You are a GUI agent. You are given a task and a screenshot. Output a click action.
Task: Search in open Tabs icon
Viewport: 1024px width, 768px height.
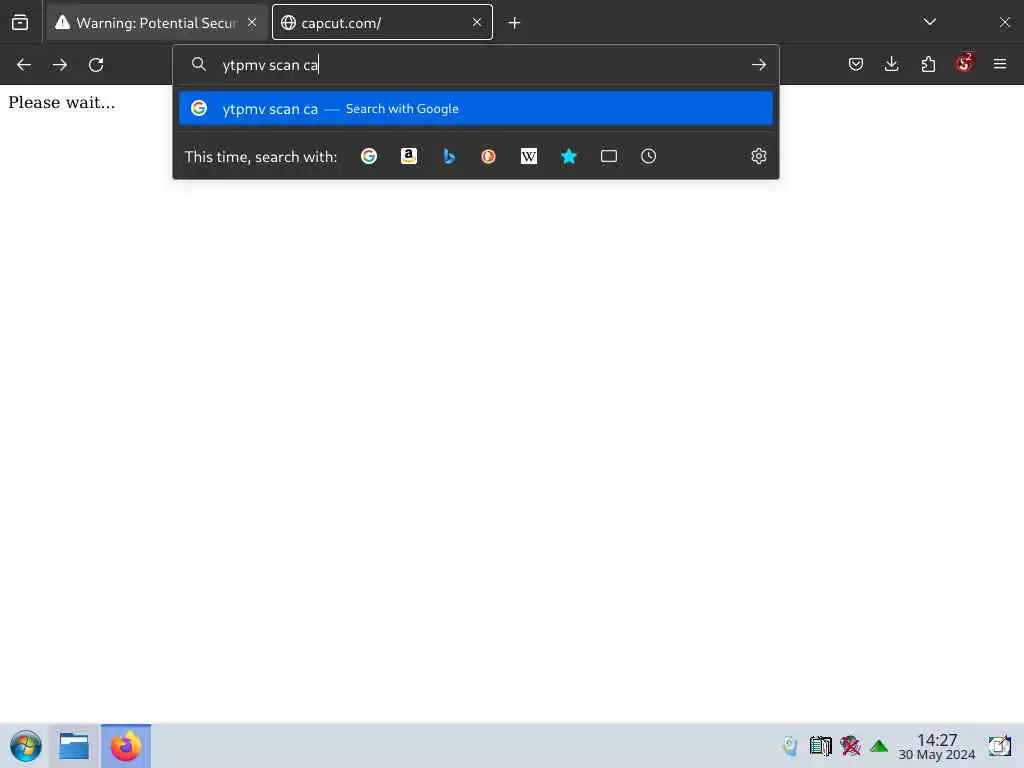point(609,156)
